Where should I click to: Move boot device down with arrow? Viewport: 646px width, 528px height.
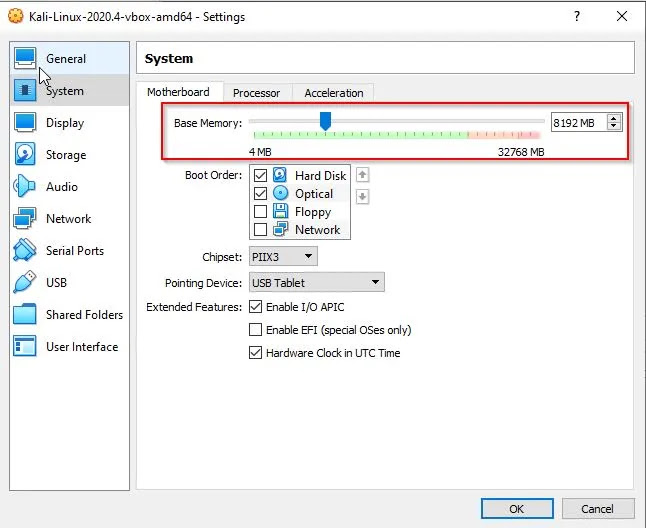(362, 196)
